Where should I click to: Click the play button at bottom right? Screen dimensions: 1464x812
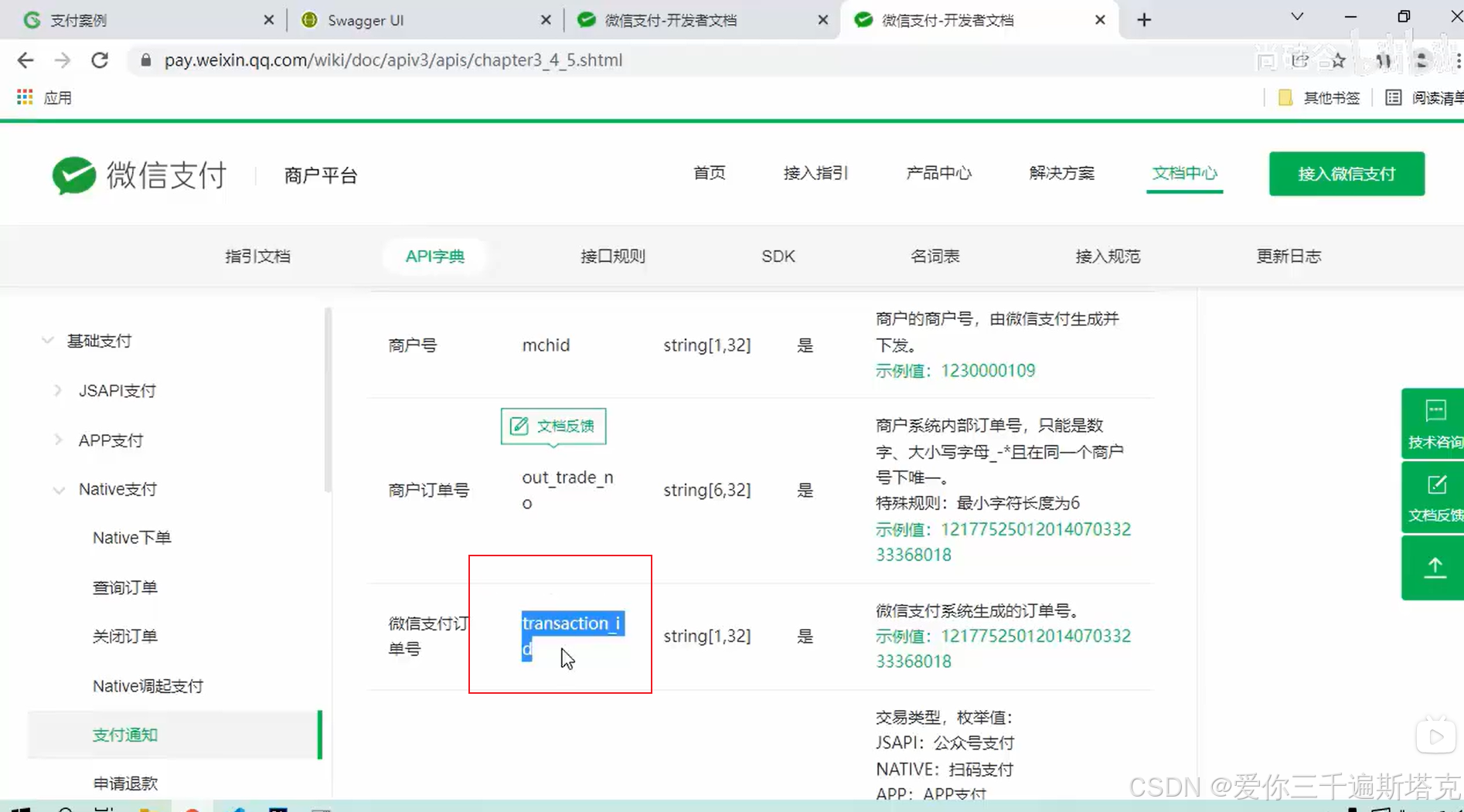[x=1436, y=737]
